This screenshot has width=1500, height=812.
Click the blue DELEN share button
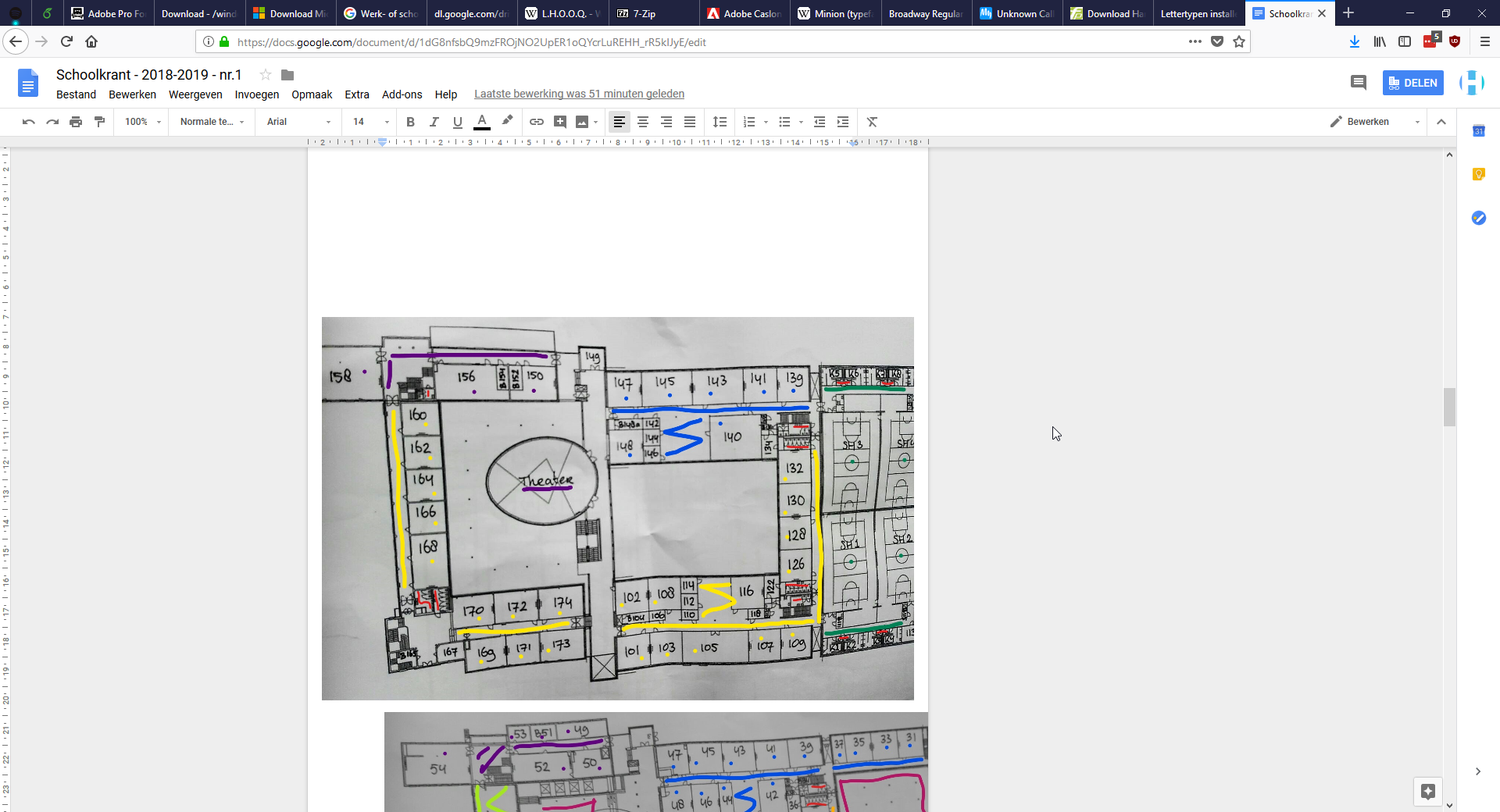coord(1412,83)
